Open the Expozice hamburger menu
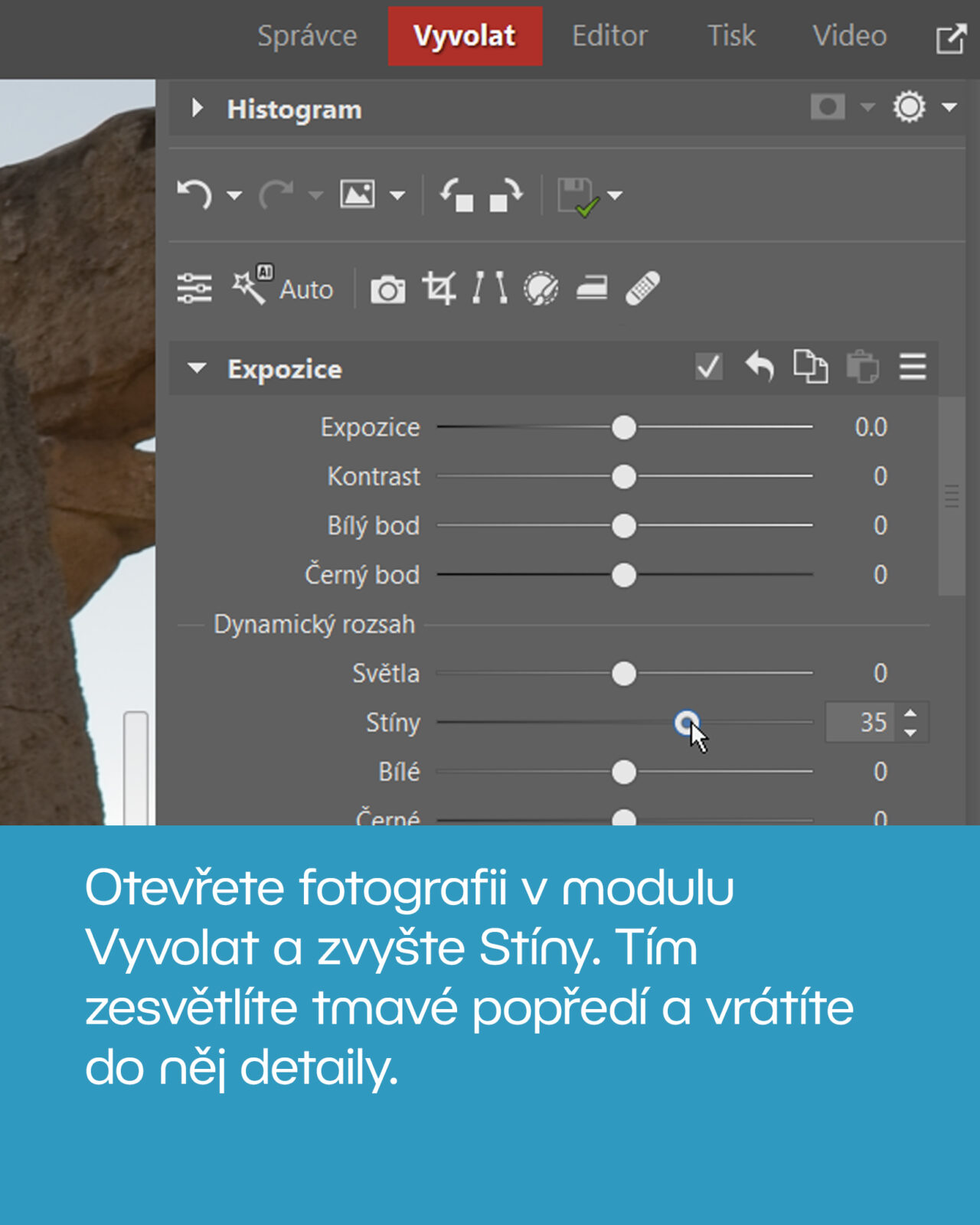 (913, 367)
